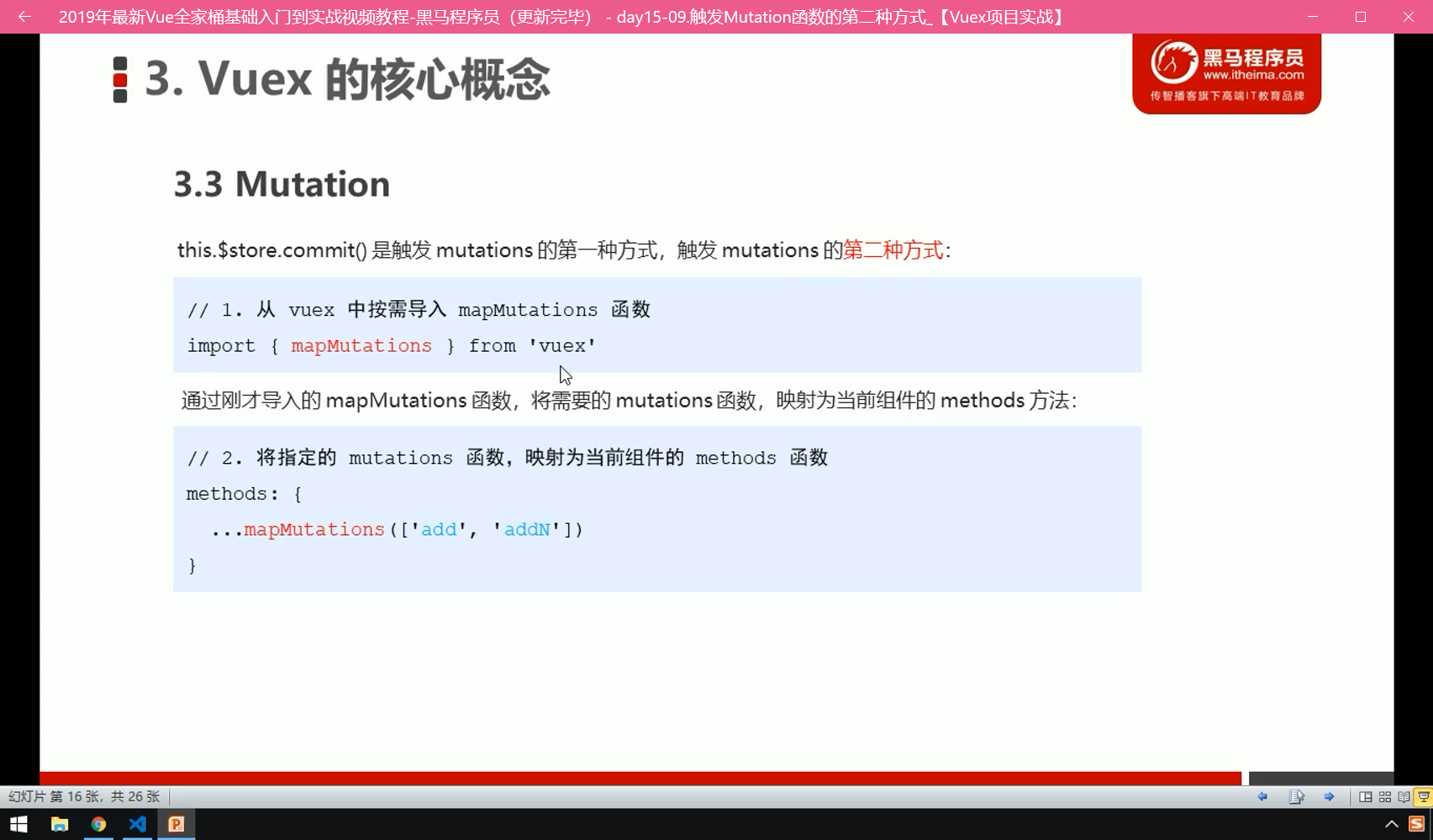Open the slide show options menu icon
The image size is (1433, 840).
[x=1296, y=796]
